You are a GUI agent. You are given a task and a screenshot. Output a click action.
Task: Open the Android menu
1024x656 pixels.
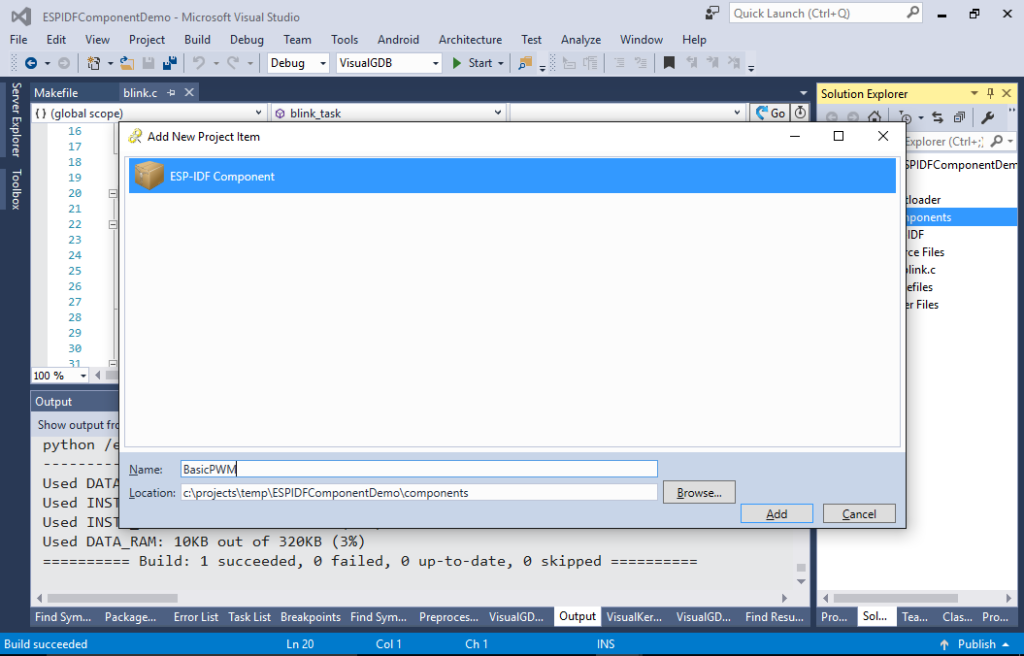tap(398, 39)
